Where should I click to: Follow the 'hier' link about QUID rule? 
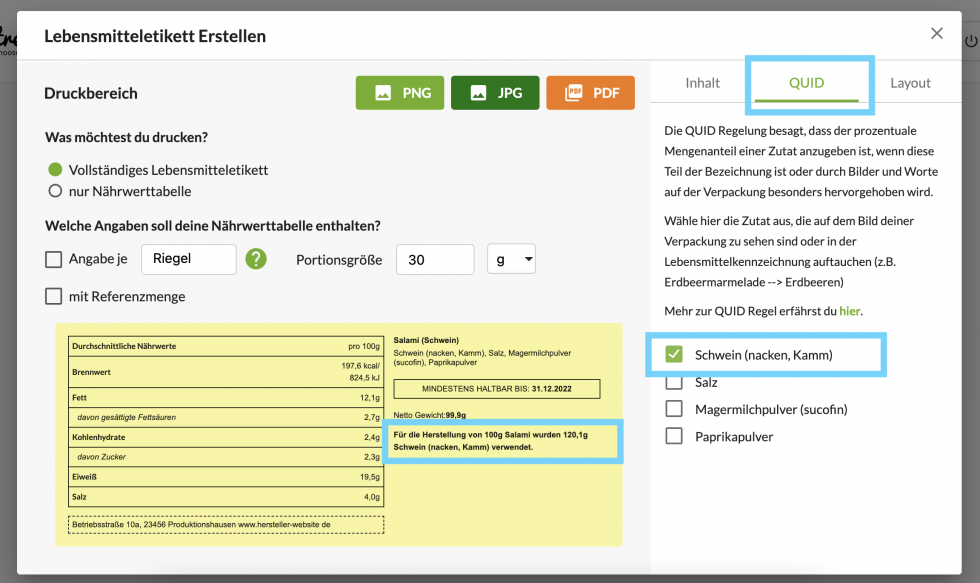(x=849, y=311)
